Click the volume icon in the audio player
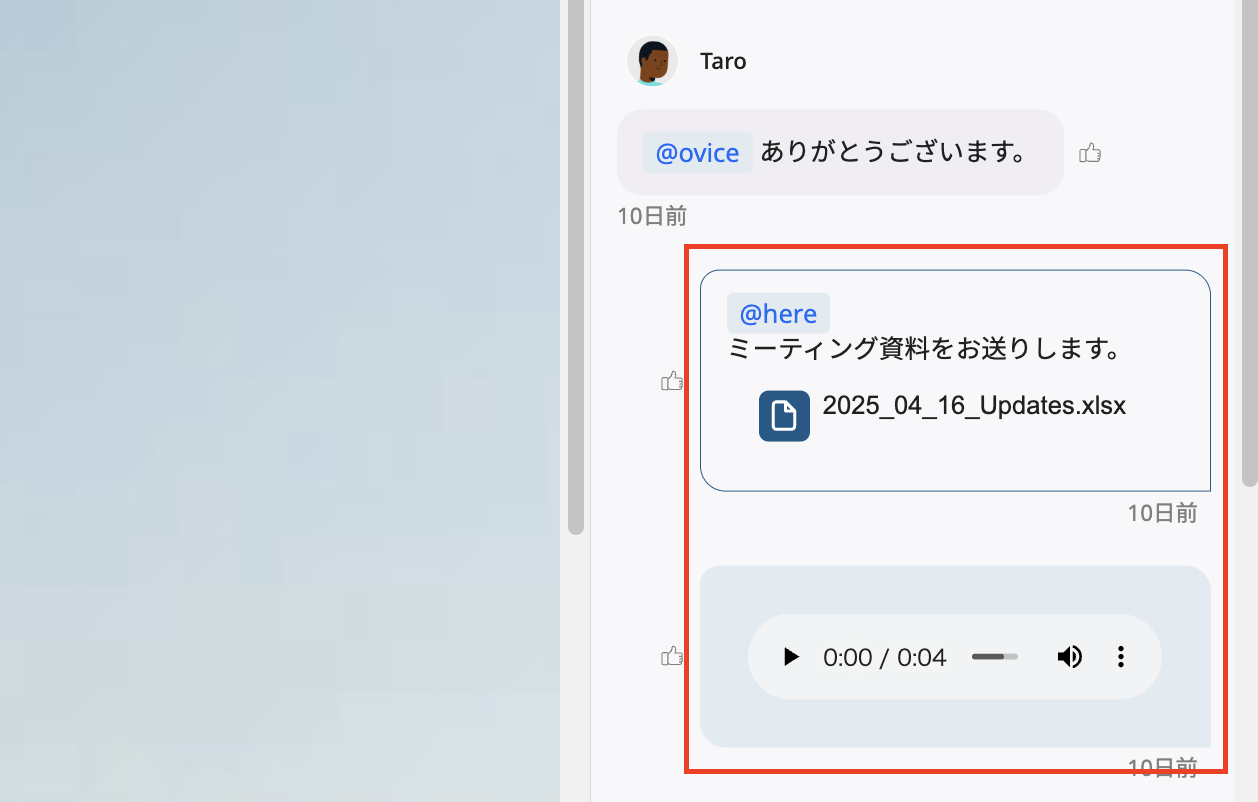 click(x=1069, y=657)
